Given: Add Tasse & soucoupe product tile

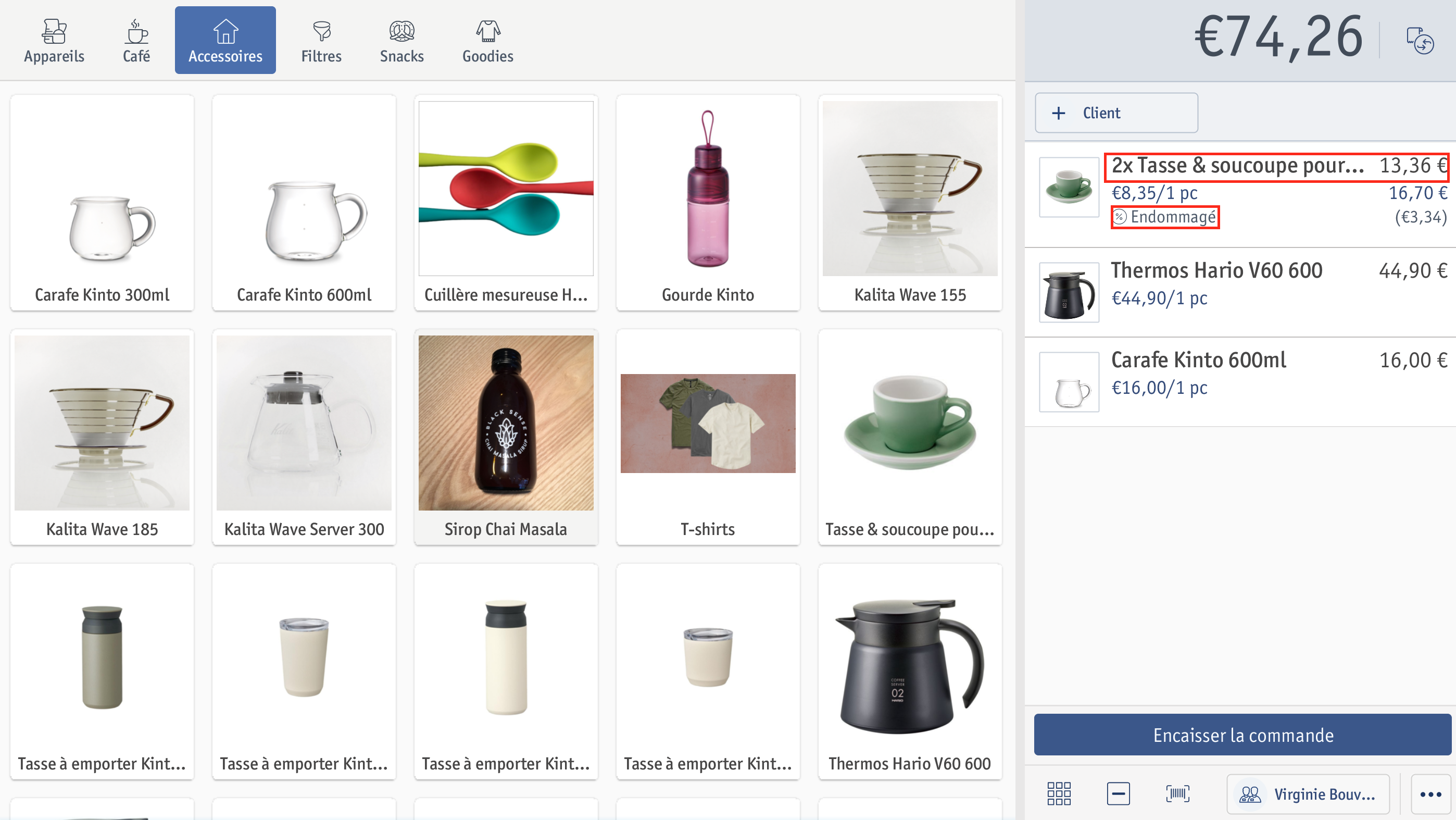Looking at the screenshot, I should point(910,437).
